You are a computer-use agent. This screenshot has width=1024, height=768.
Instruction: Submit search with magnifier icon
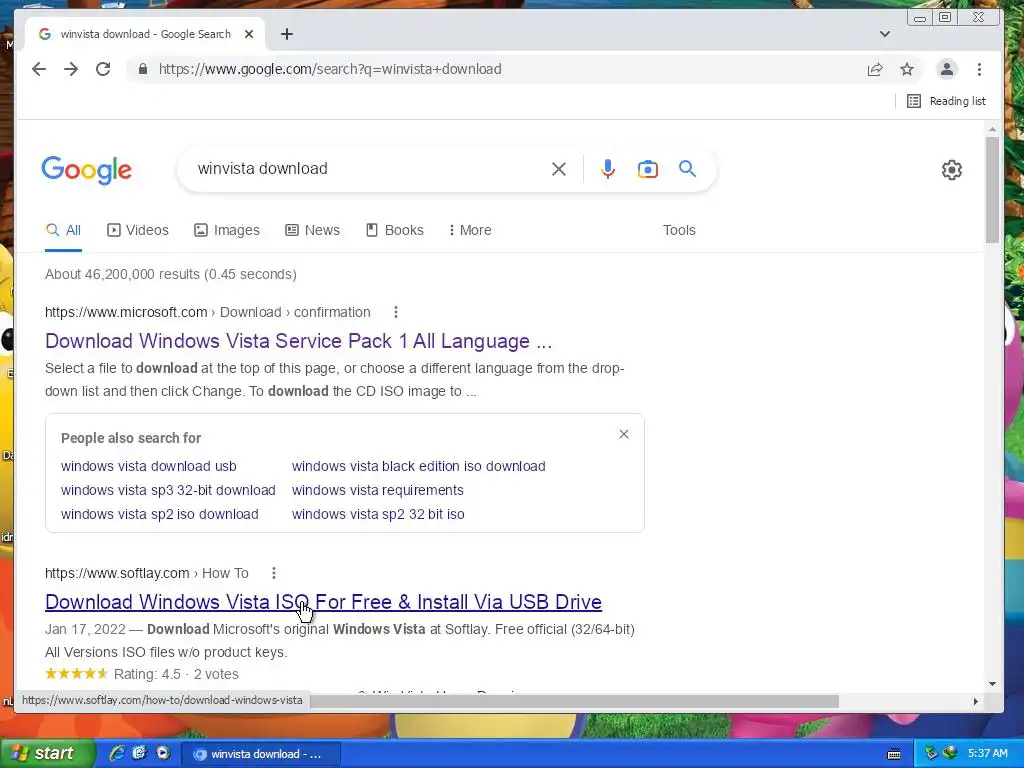click(x=687, y=169)
